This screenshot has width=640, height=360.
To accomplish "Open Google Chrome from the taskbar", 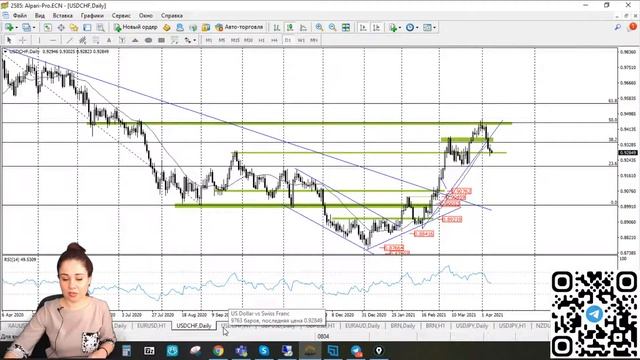I will (x=218, y=351).
